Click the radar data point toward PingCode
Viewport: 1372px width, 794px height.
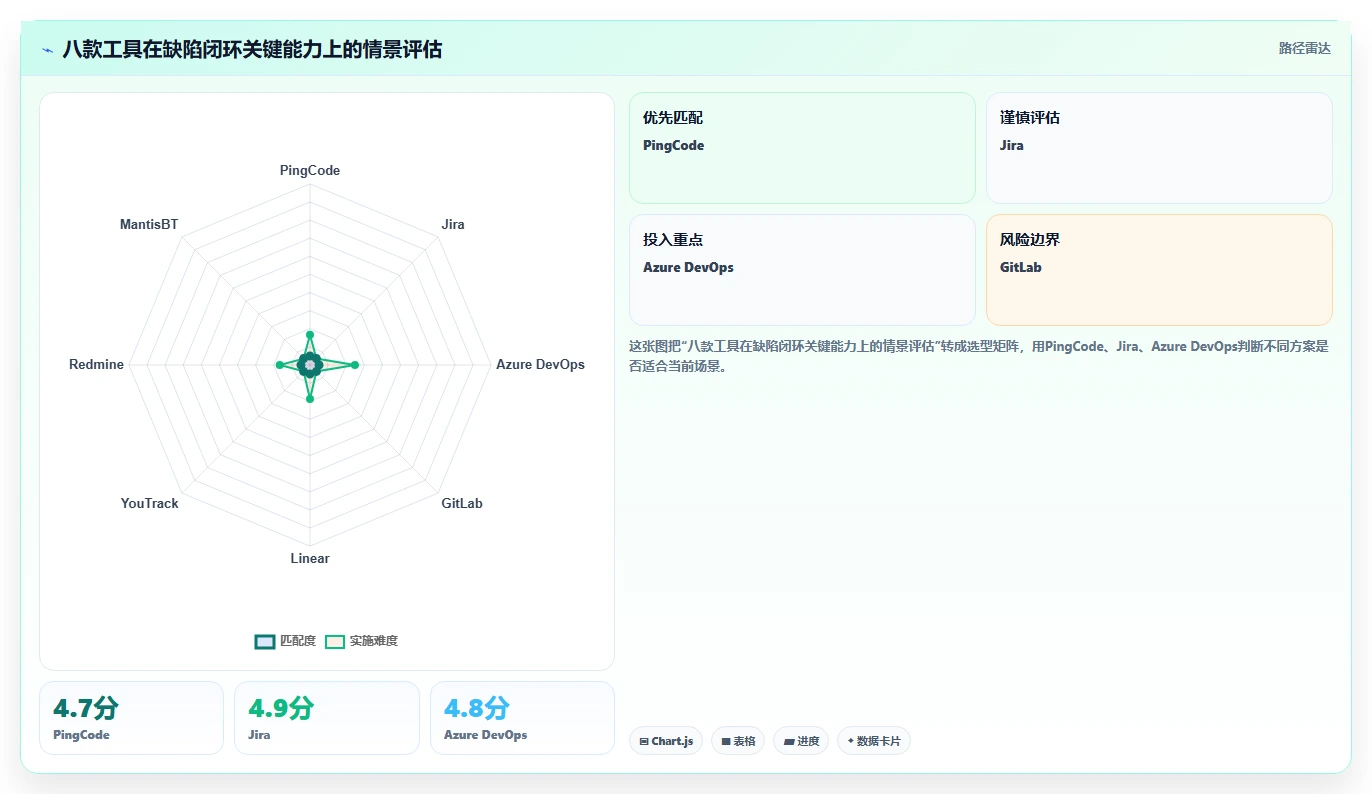(x=310, y=334)
